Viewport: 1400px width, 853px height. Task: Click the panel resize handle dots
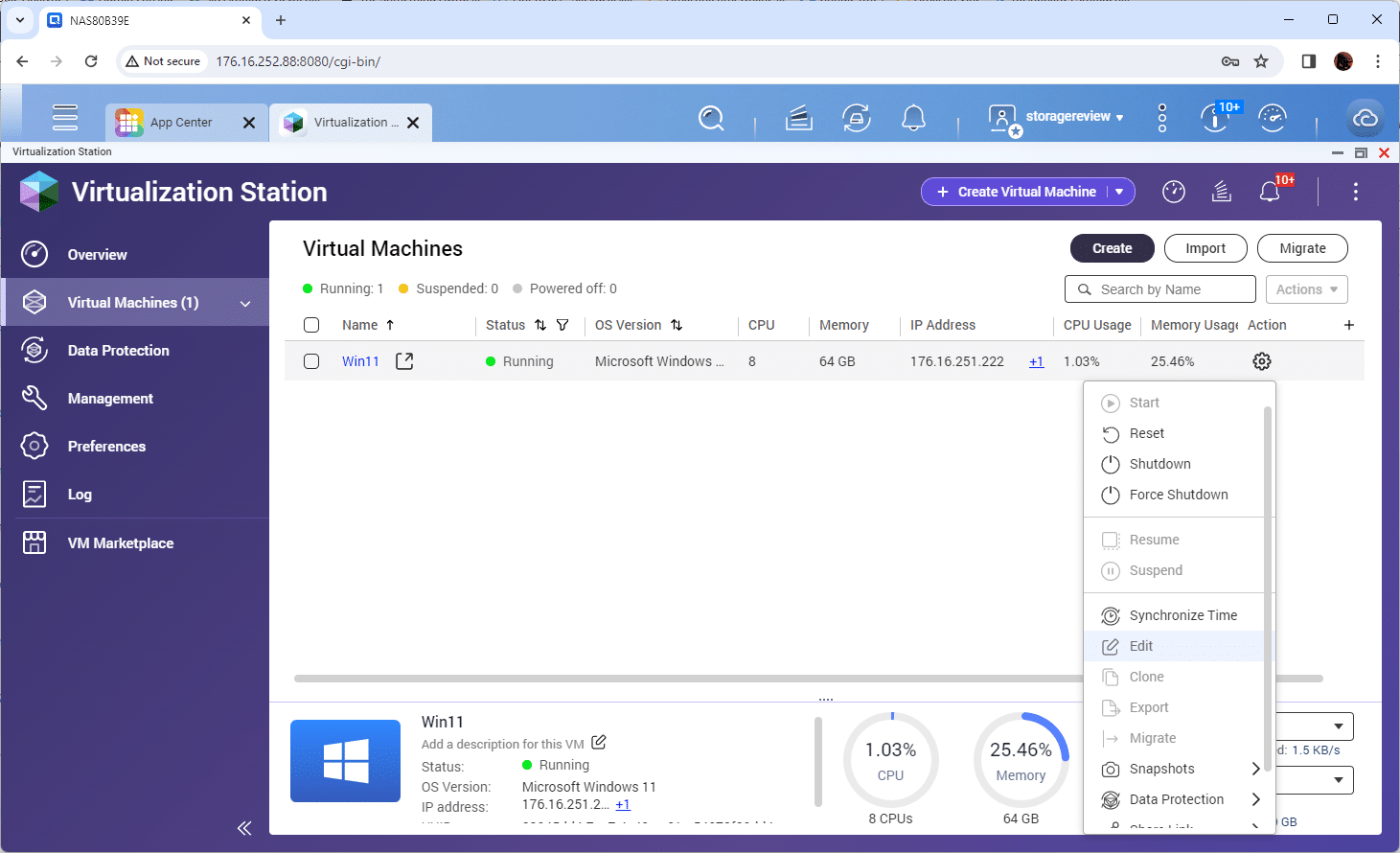point(826,700)
